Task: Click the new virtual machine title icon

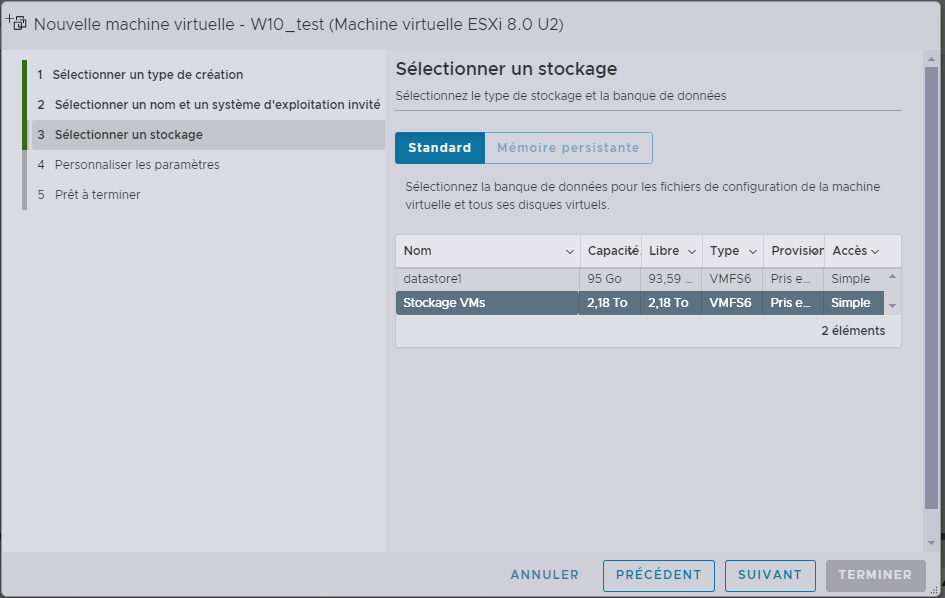Action: coord(16,22)
